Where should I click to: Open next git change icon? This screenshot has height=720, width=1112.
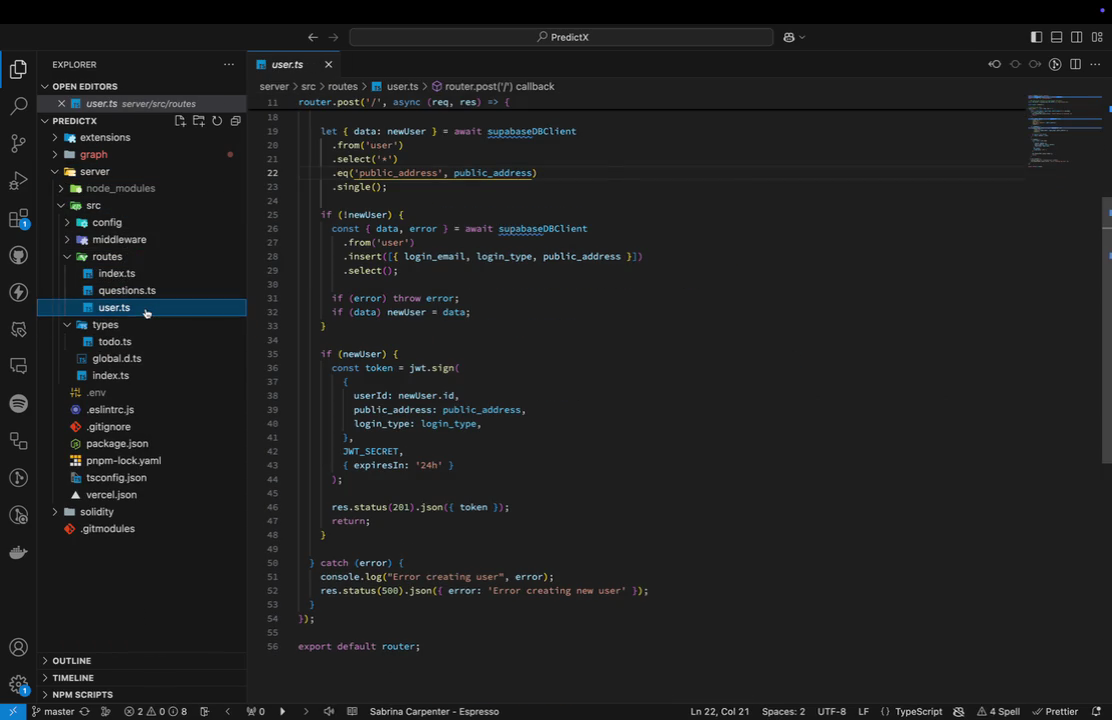[1035, 65]
